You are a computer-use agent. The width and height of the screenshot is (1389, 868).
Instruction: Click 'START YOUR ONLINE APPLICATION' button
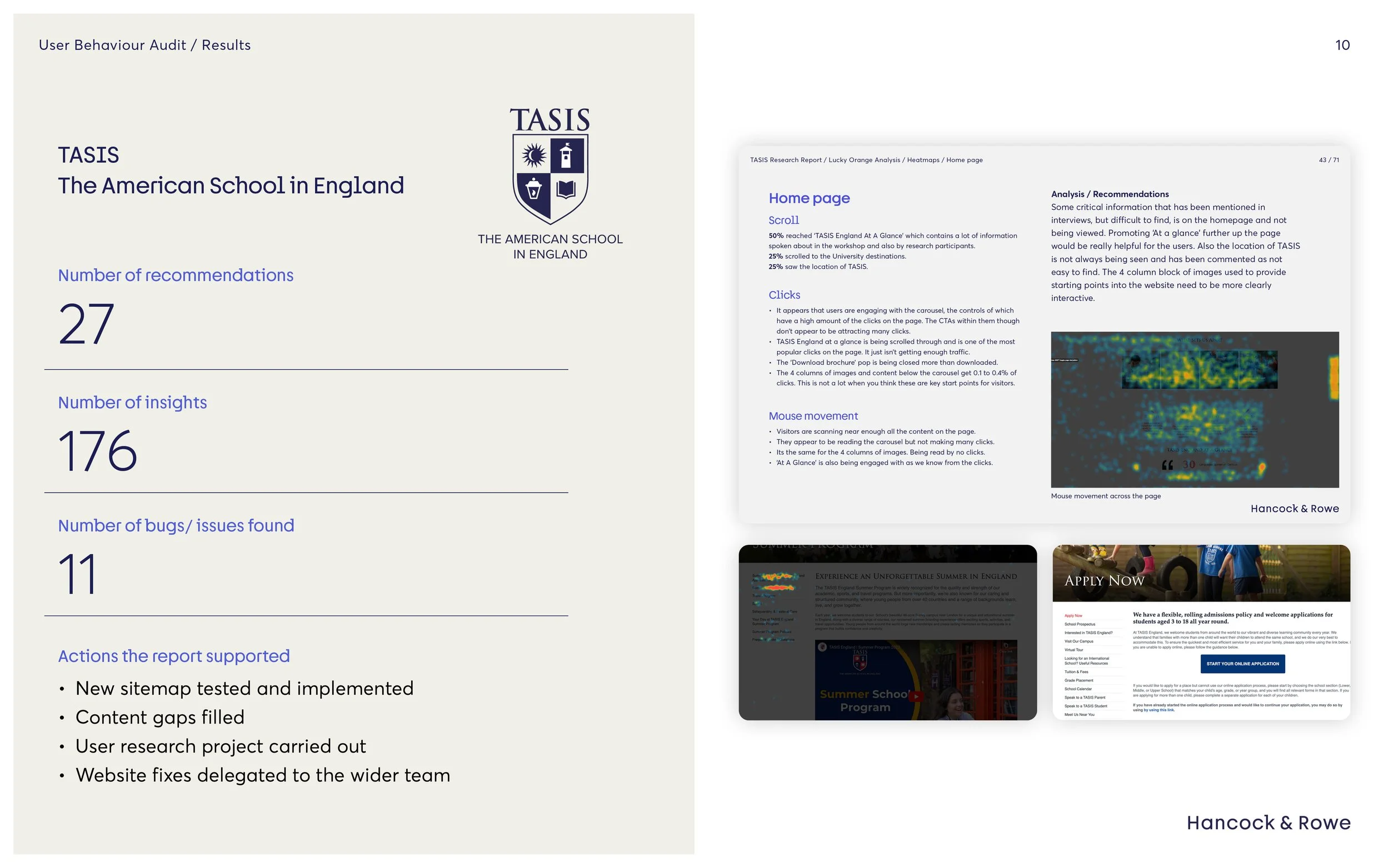(x=1242, y=664)
